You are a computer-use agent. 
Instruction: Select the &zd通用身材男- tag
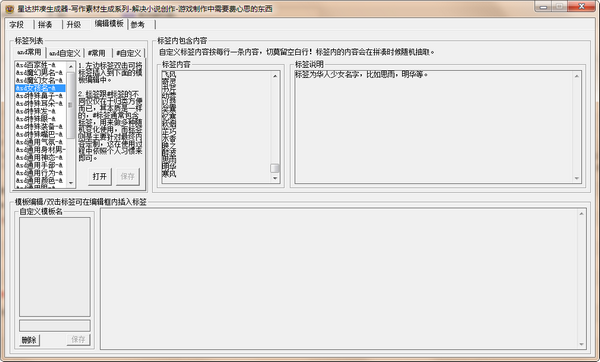click(x=40, y=150)
